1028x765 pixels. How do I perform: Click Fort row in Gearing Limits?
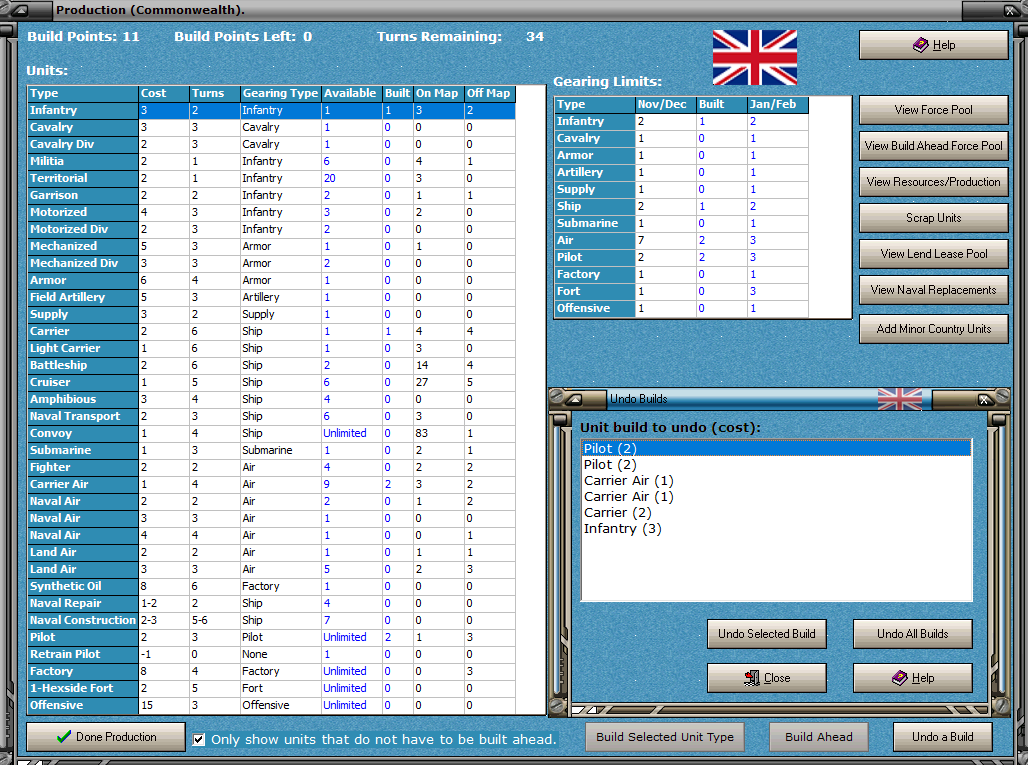click(x=681, y=291)
